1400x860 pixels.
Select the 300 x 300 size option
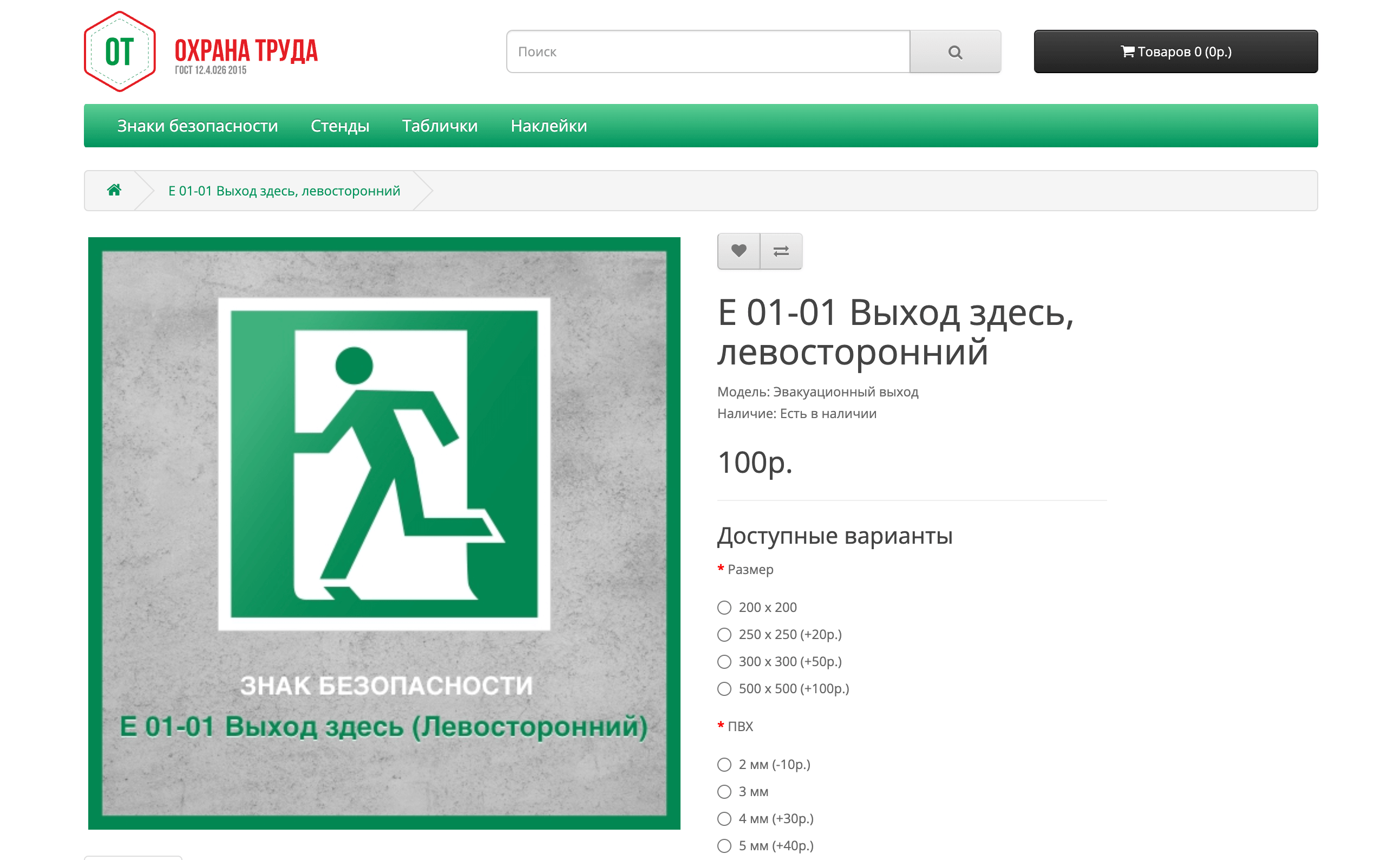(x=724, y=661)
